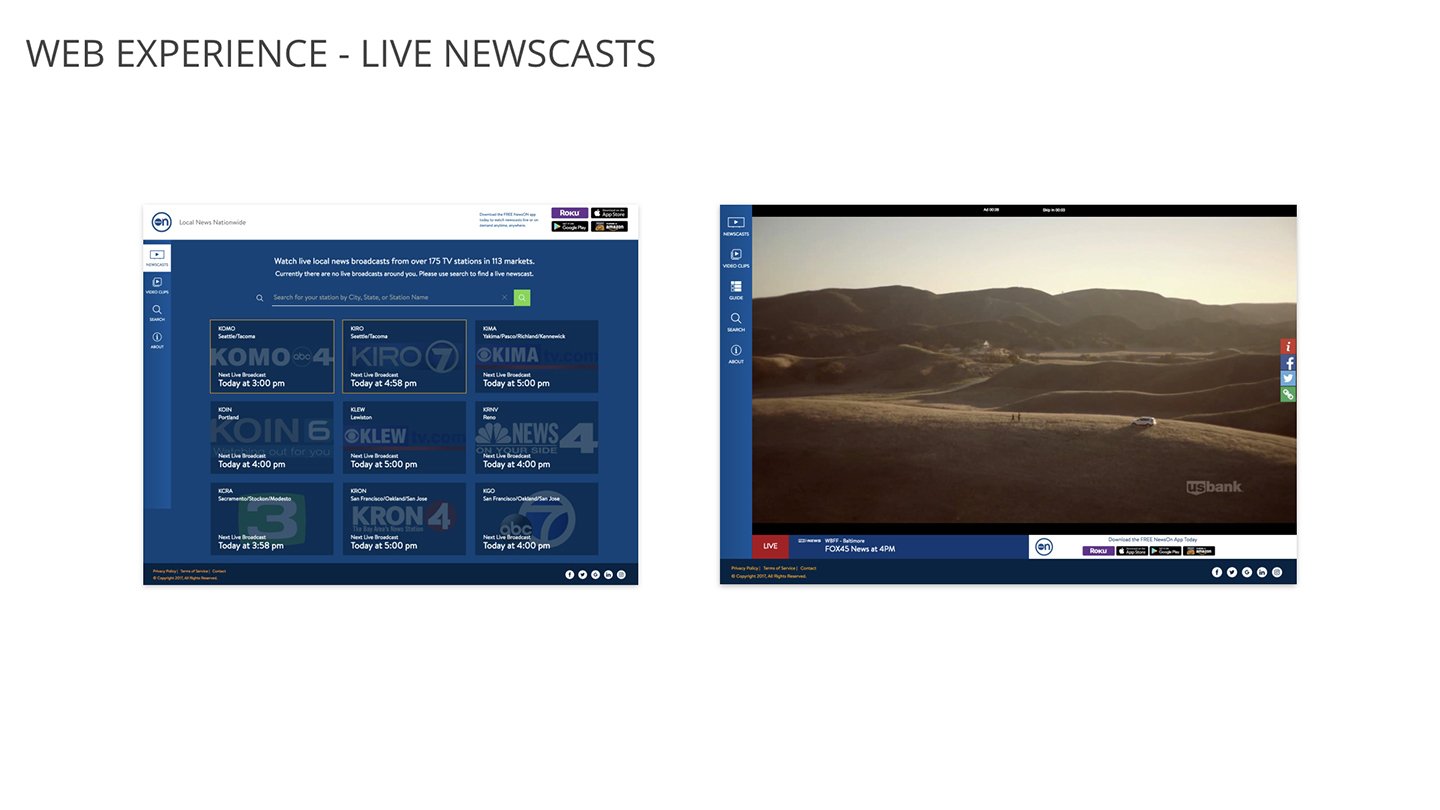Image resolution: width=1440 pixels, height=810 pixels.
Task: Click Twitter footer icon on station list page
Action: point(582,574)
